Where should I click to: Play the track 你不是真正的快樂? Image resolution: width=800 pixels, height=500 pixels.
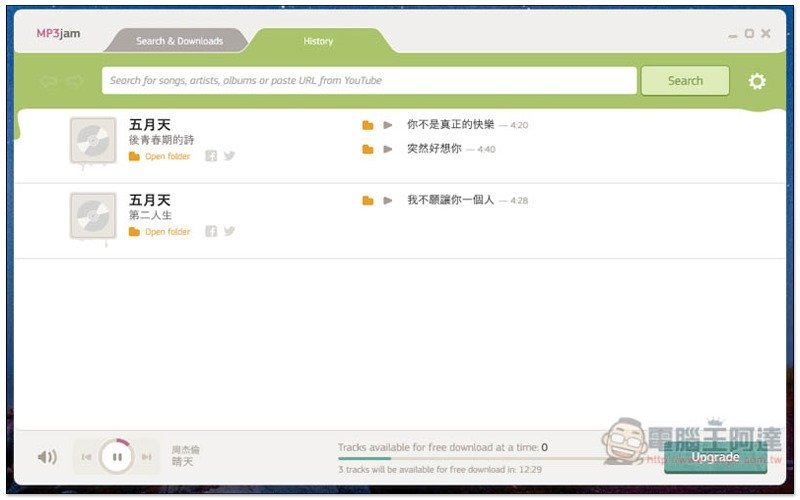pyautogui.click(x=388, y=125)
